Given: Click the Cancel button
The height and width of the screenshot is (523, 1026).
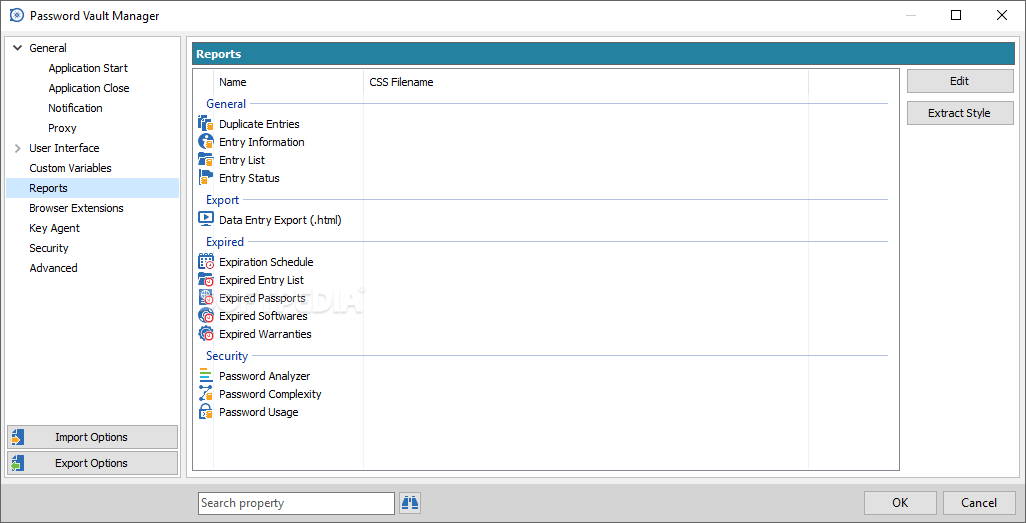Looking at the screenshot, I should (x=979, y=503).
